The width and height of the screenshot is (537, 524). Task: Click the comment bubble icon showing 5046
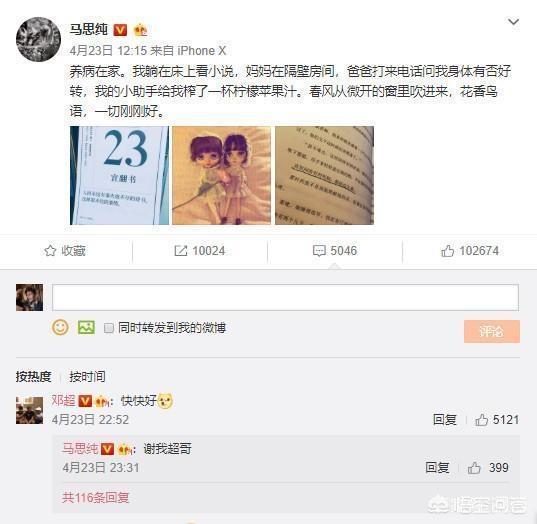[x=319, y=251]
